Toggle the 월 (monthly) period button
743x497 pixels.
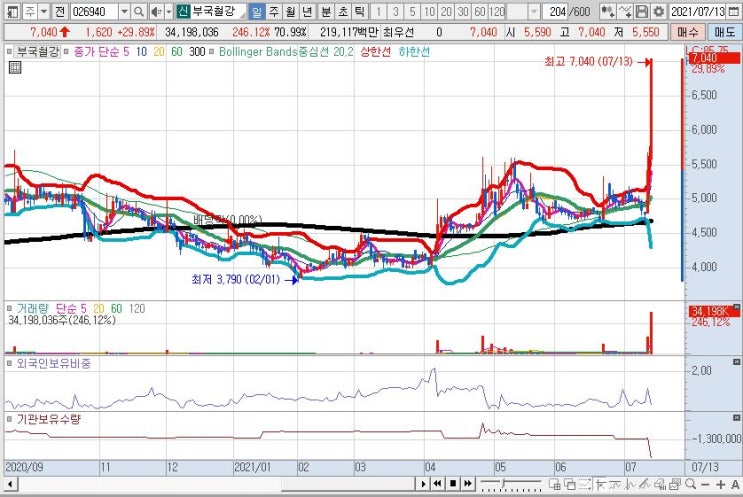click(290, 11)
